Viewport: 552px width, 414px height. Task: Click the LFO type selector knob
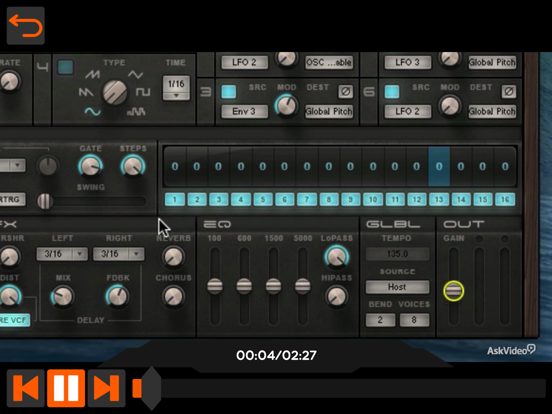(115, 93)
